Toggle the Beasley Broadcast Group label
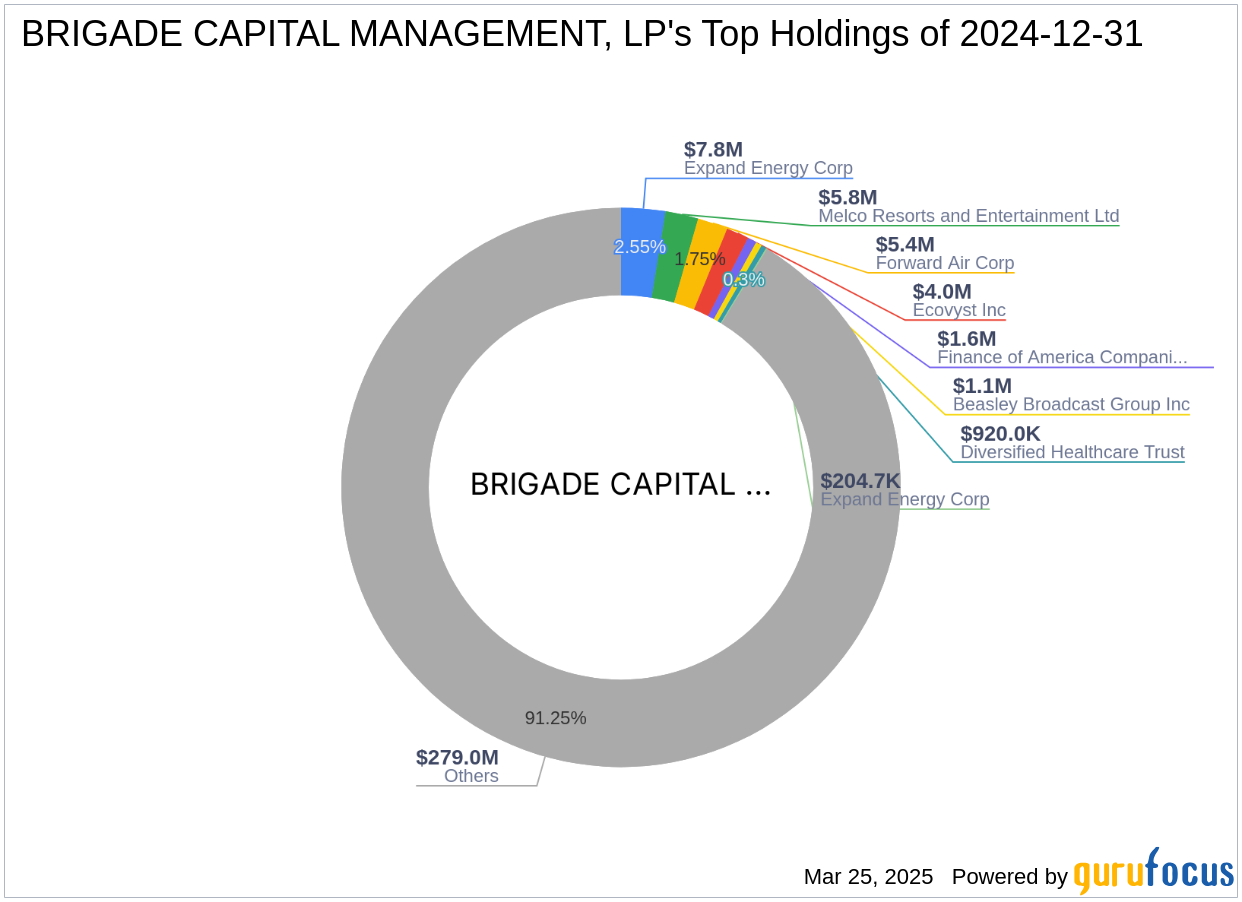This screenshot has height=902, width=1242. (1070, 405)
